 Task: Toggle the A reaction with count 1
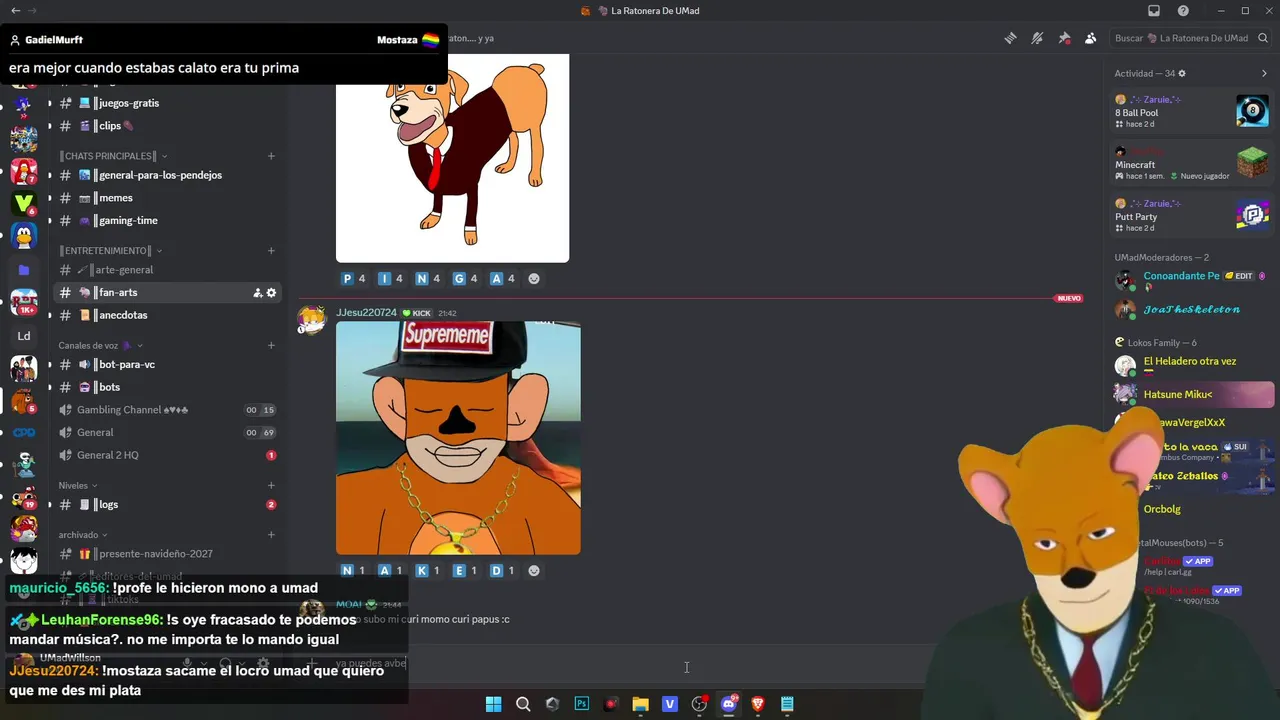[391, 571]
